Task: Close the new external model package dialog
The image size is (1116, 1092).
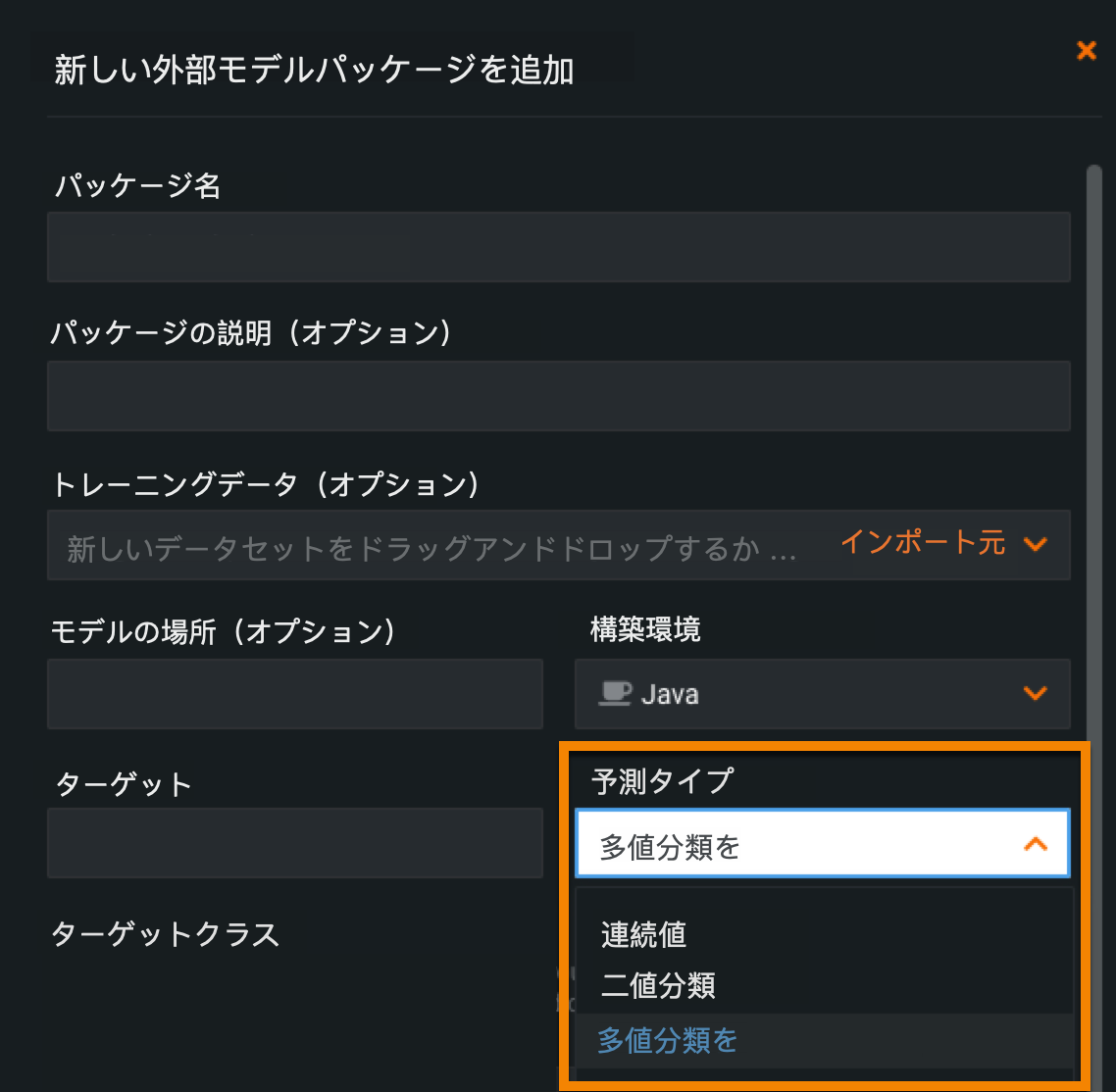Action: click(1086, 51)
